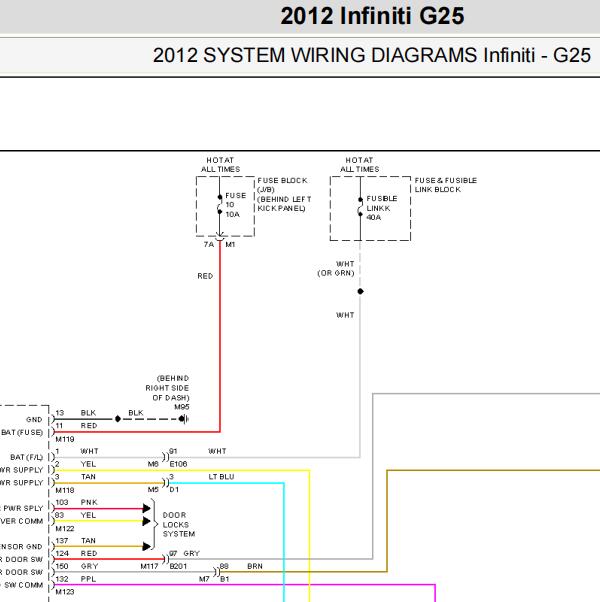The image size is (600, 602).
Task: Click the "BAT (F/L)" pin label
Action: pos(26,457)
